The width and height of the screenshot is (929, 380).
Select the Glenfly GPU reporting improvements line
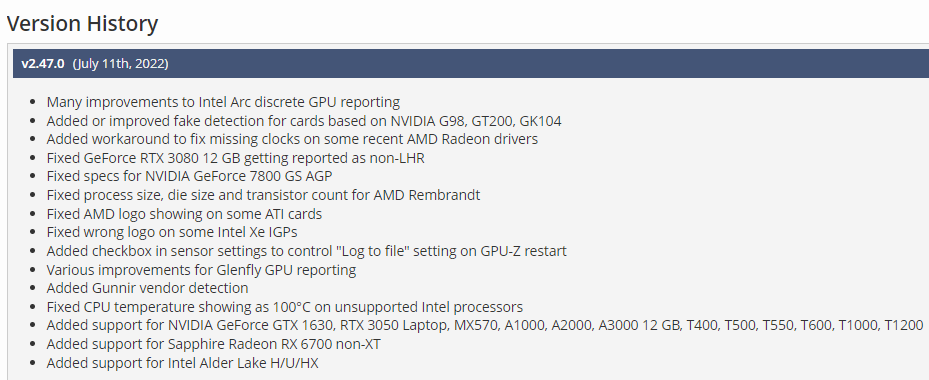(x=201, y=270)
